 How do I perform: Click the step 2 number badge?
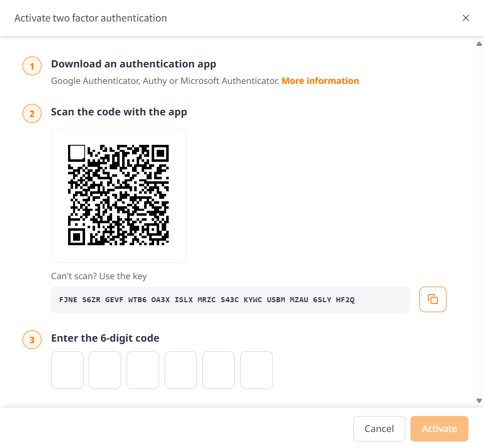coord(32,114)
